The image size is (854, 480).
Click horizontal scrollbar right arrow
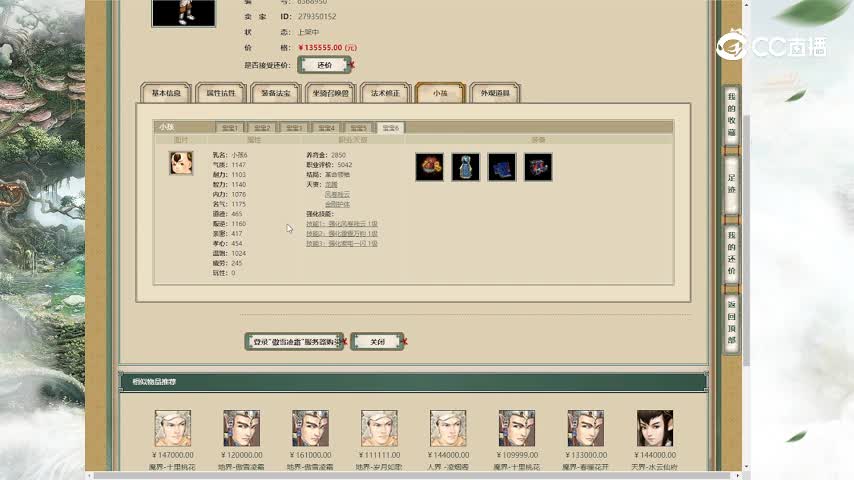tap(737, 476)
